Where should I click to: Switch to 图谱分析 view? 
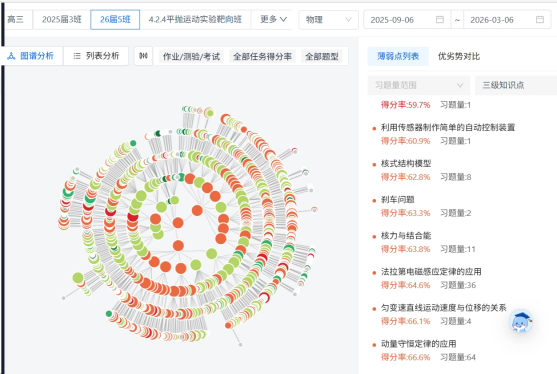coord(31,56)
